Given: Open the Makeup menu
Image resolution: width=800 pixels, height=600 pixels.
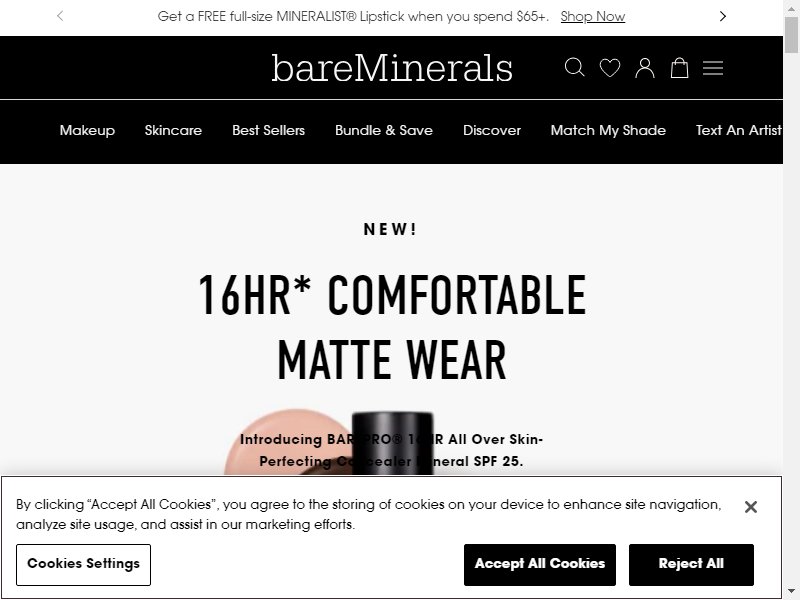Looking at the screenshot, I should (87, 131).
